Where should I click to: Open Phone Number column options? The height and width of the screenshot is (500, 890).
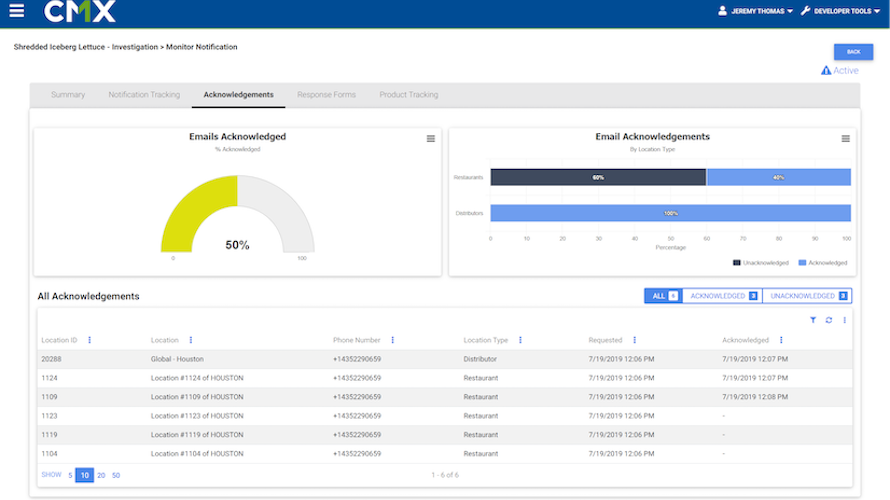point(392,340)
